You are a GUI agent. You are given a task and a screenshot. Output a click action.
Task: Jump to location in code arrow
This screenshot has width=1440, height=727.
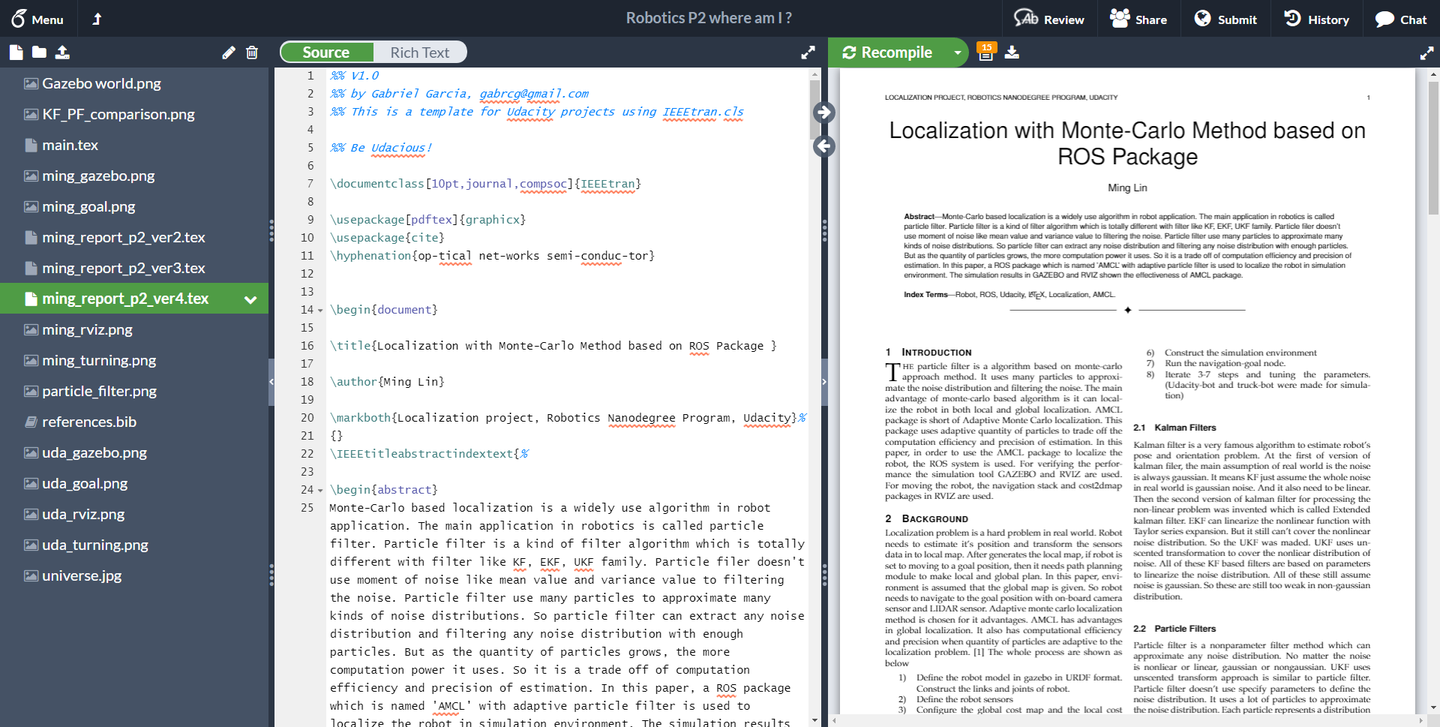824,146
